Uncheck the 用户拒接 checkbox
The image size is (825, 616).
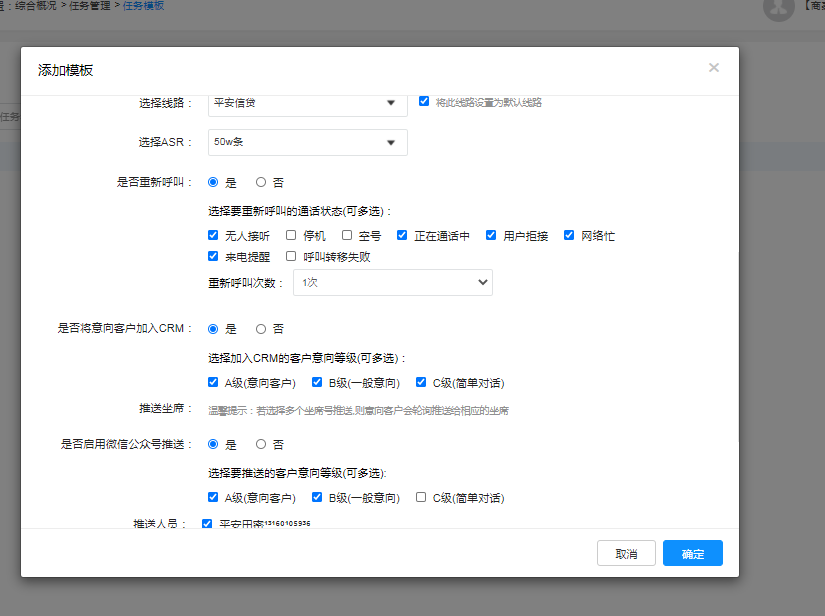[x=491, y=235]
